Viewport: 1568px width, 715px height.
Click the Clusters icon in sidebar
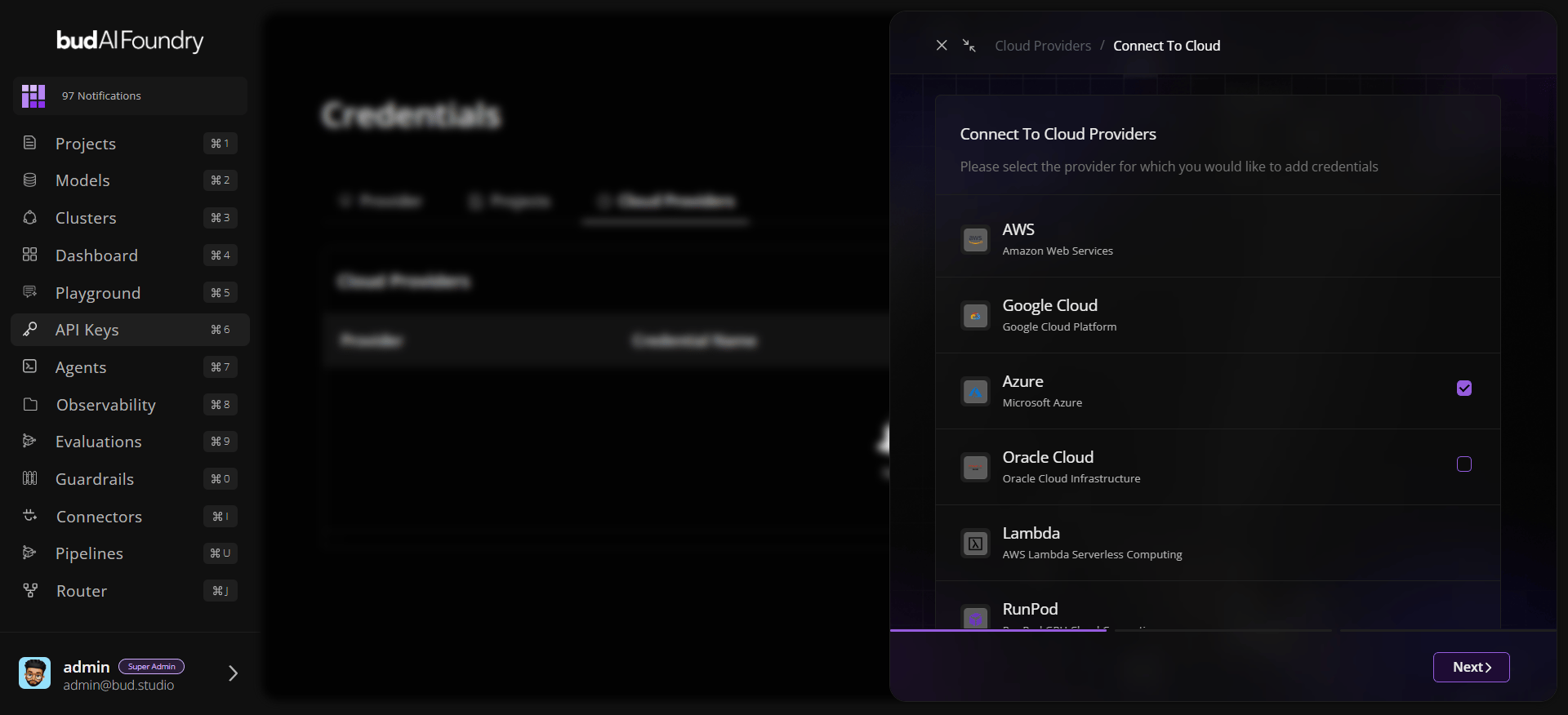(29, 217)
